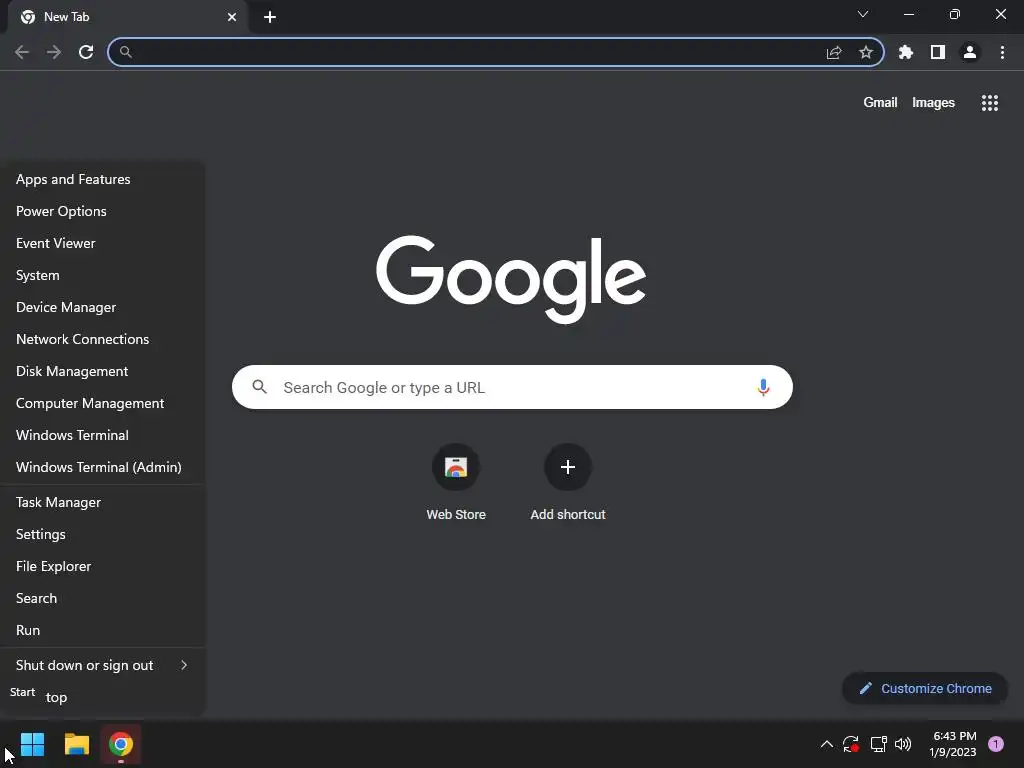Choose System in the menu
Screen dimensions: 1024x768
(x=103, y=275)
